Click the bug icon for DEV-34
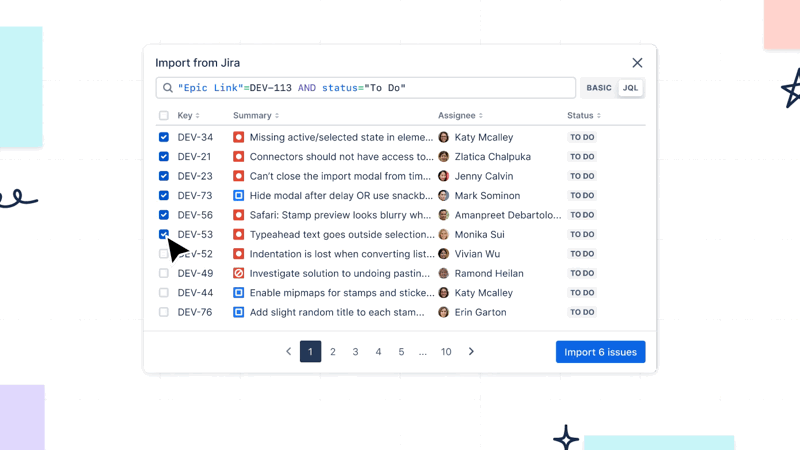The image size is (800, 450). tap(238, 137)
